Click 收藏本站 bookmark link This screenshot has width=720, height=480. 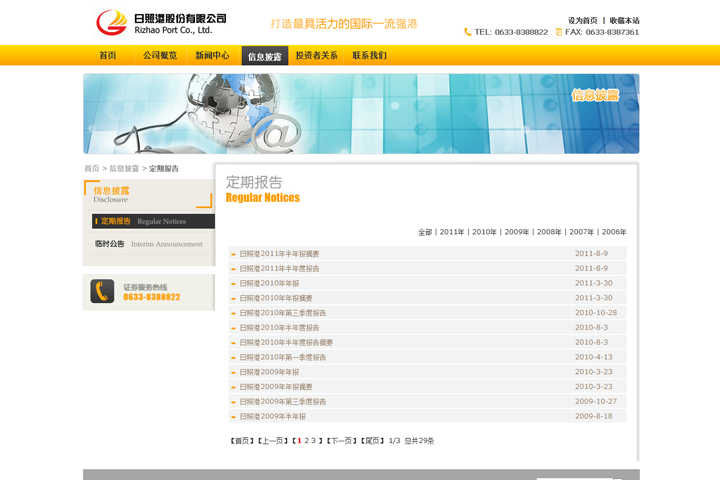click(624, 20)
